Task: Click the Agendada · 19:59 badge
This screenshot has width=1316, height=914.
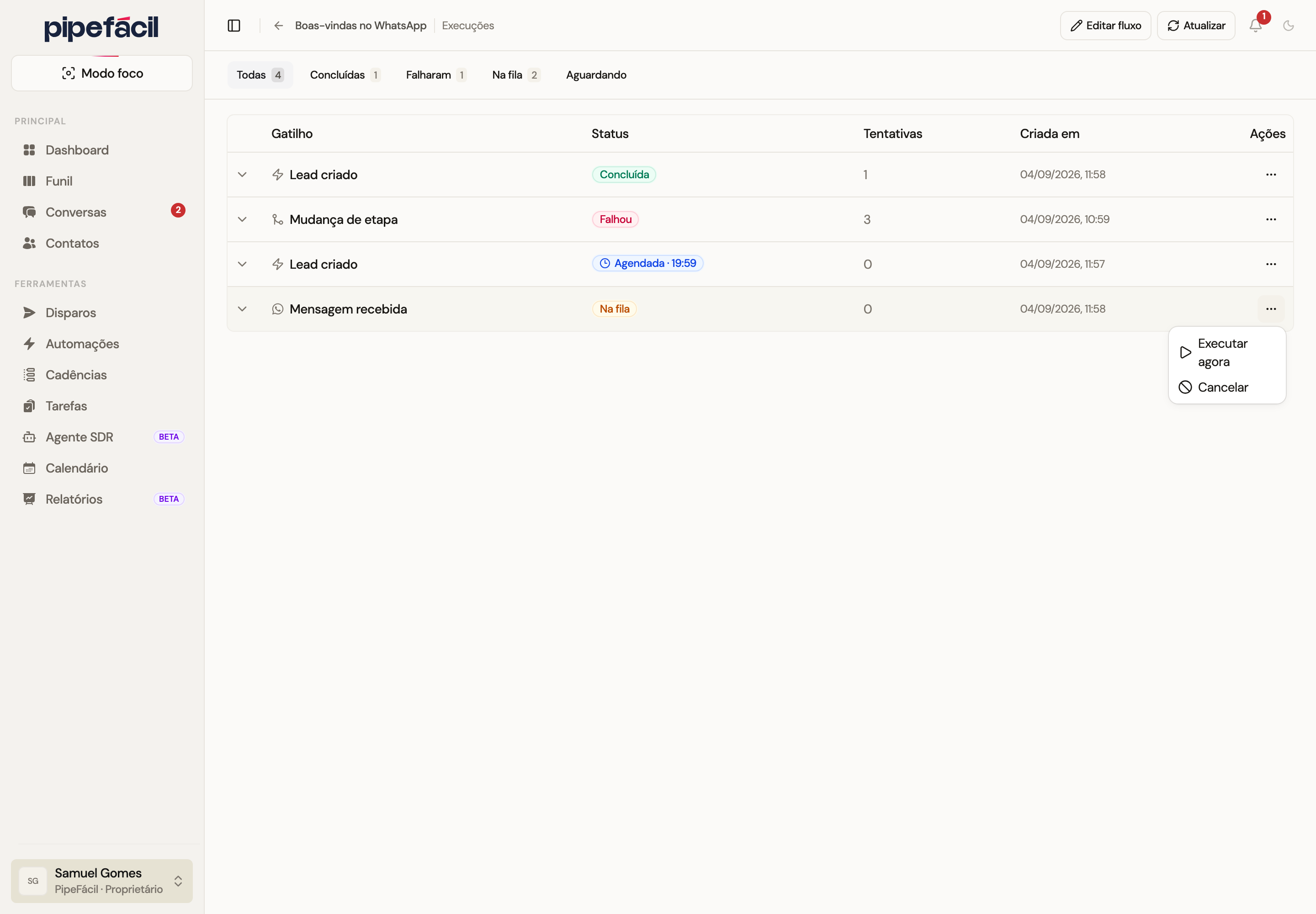Action: coord(647,263)
